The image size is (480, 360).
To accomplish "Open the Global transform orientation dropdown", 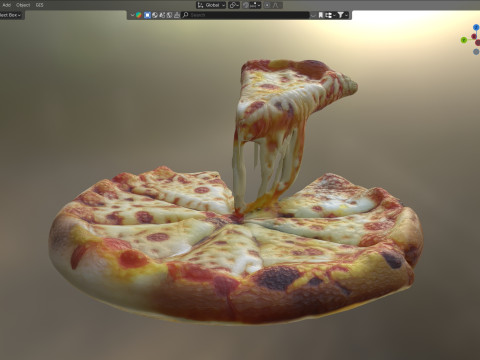I will click(211, 5).
